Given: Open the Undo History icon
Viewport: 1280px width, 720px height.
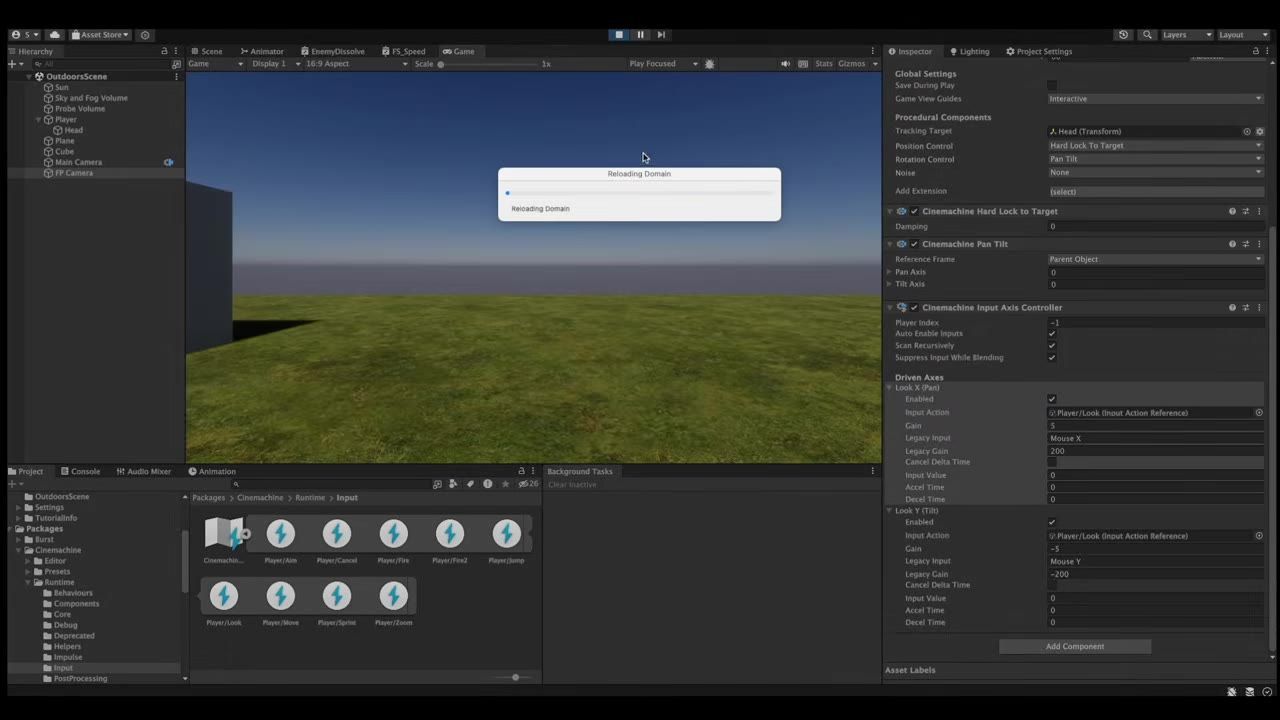Looking at the screenshot, I should [1123, 35].
